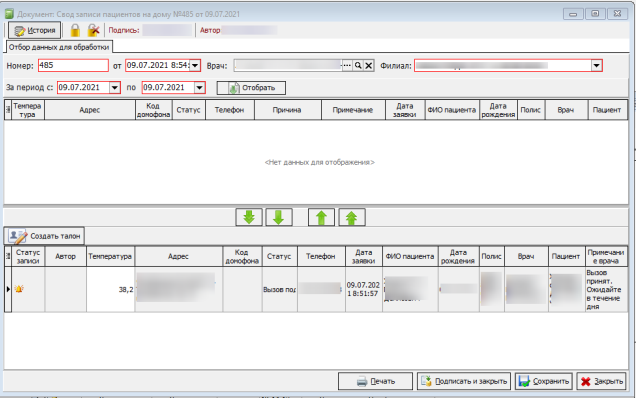Click into the Номер input field
The width and height of the screenshot is (636, 398).
[x=73, y=65]
